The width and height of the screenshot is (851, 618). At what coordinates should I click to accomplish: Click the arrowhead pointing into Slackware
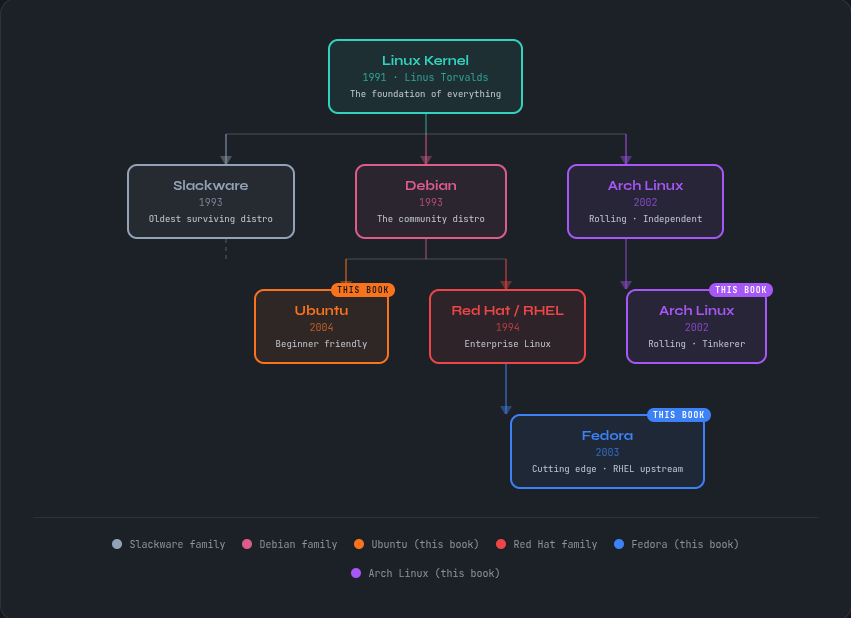[x=226, y=160]
